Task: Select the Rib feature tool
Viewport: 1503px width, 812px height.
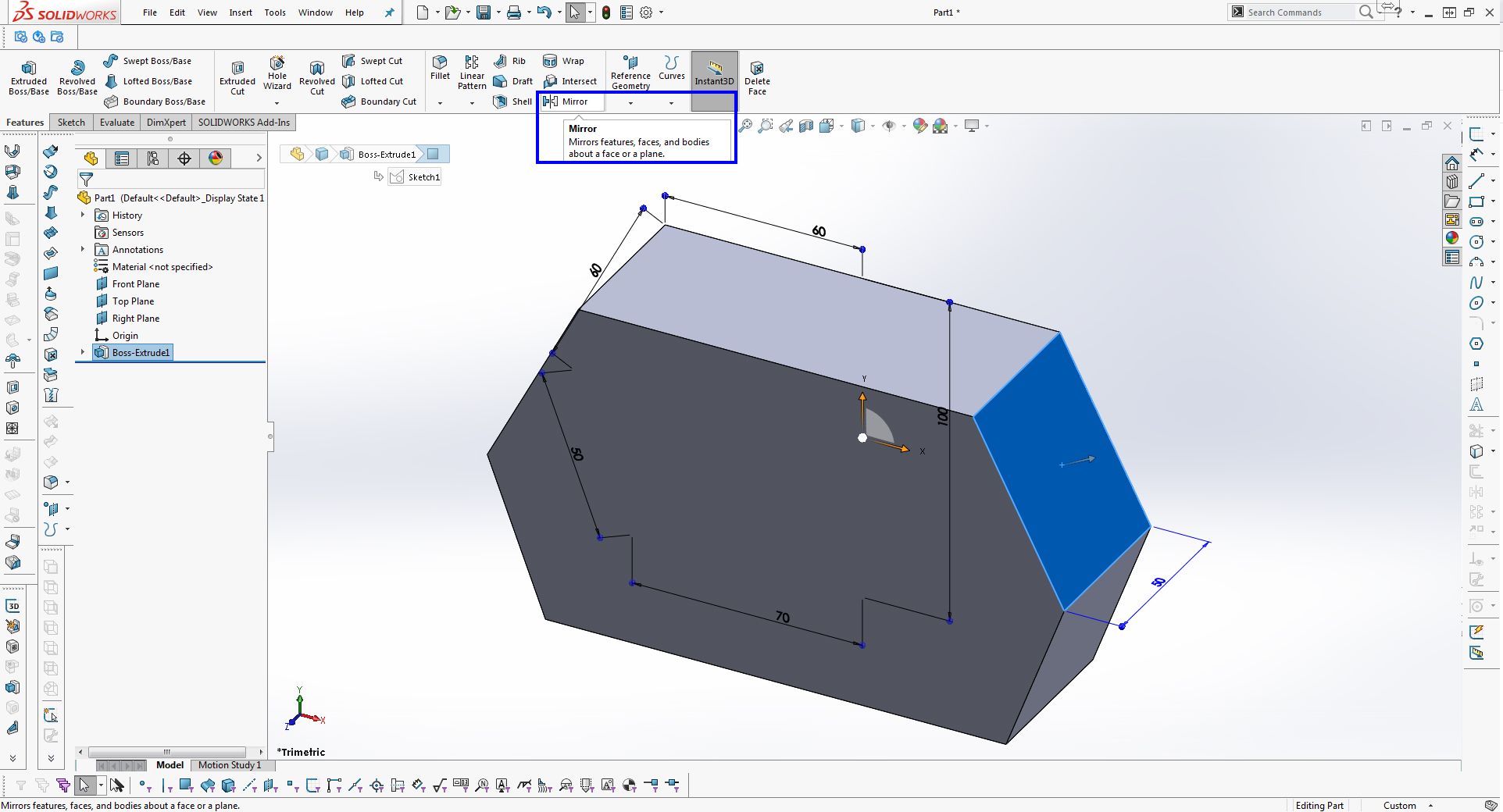Action: pos(509,61)
